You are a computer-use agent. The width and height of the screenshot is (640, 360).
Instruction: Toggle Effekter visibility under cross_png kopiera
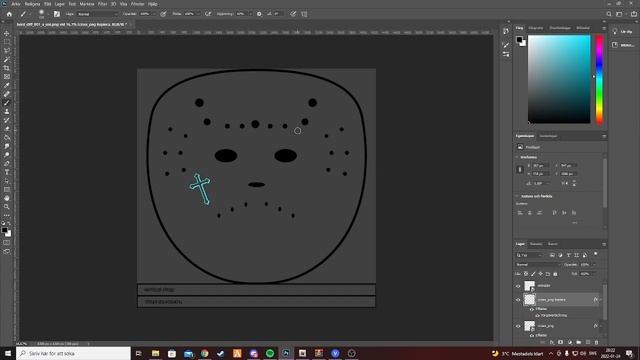[532, 309]
